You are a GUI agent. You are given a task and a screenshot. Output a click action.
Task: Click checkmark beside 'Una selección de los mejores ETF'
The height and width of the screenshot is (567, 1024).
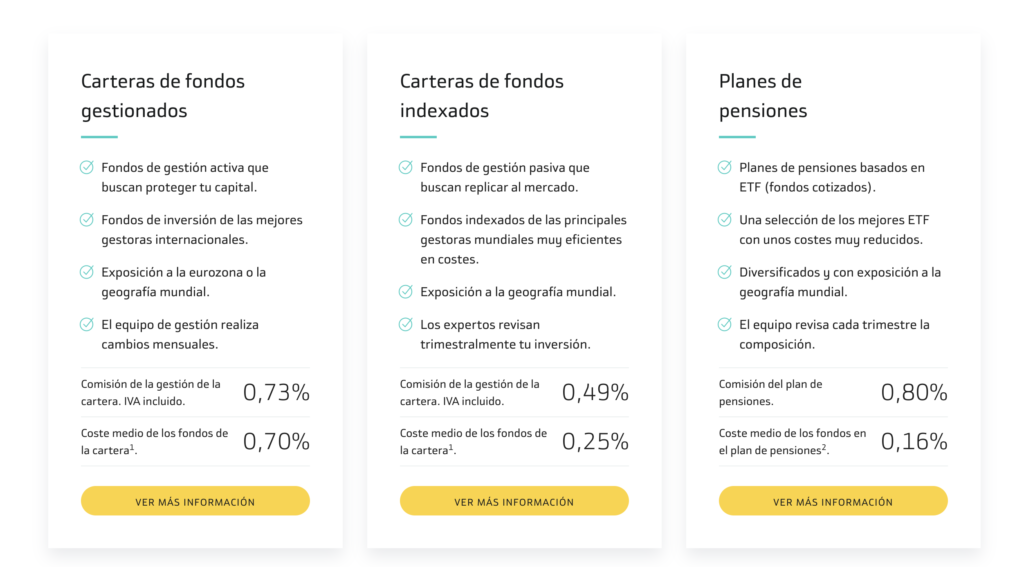[x=724, y=219]
